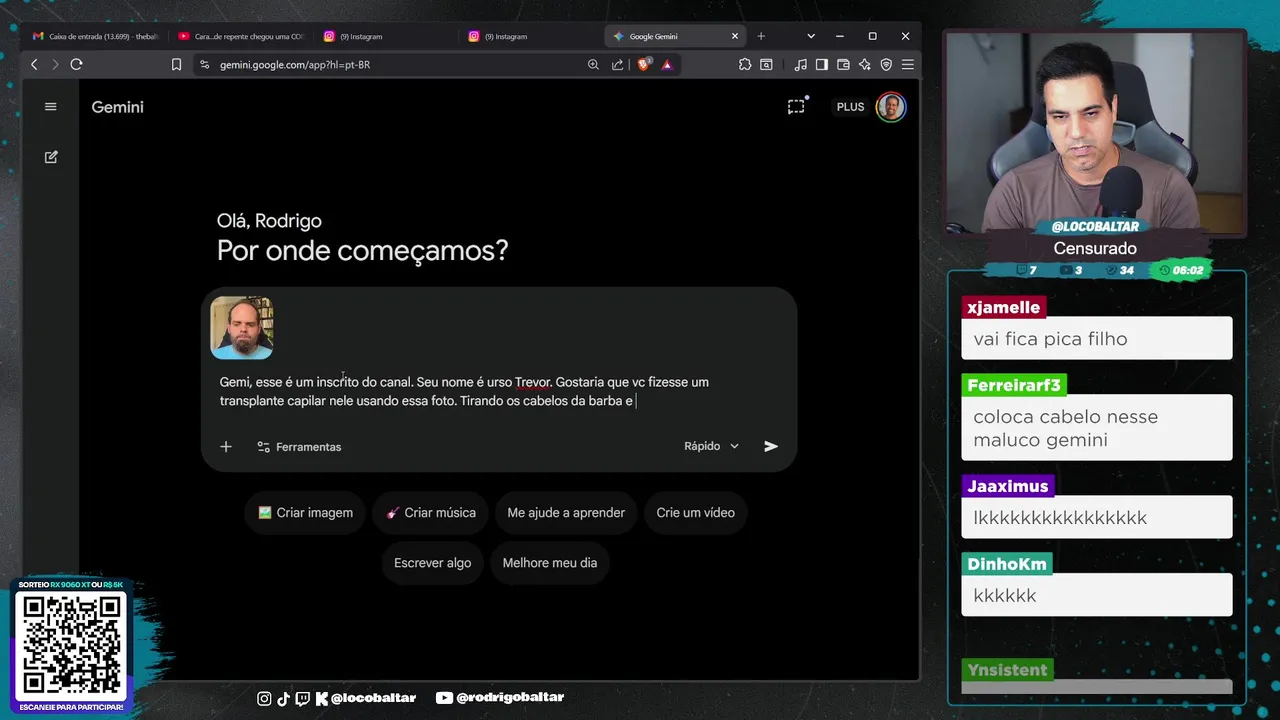
Task: Click the Jaaximus chat username
Action: (1008, 486)
